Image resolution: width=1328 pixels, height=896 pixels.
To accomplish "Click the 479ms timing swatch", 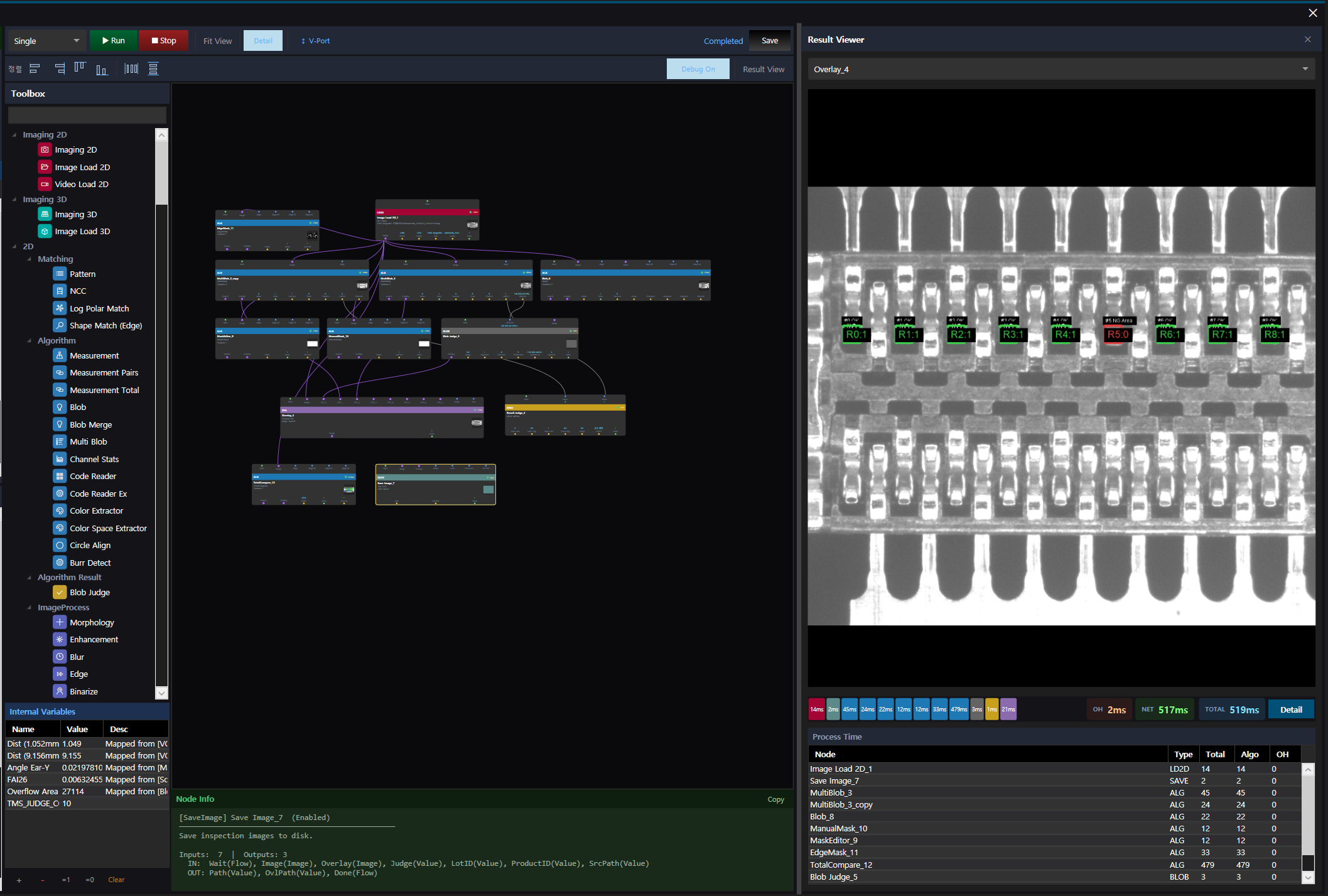I will tap(959, 710).
